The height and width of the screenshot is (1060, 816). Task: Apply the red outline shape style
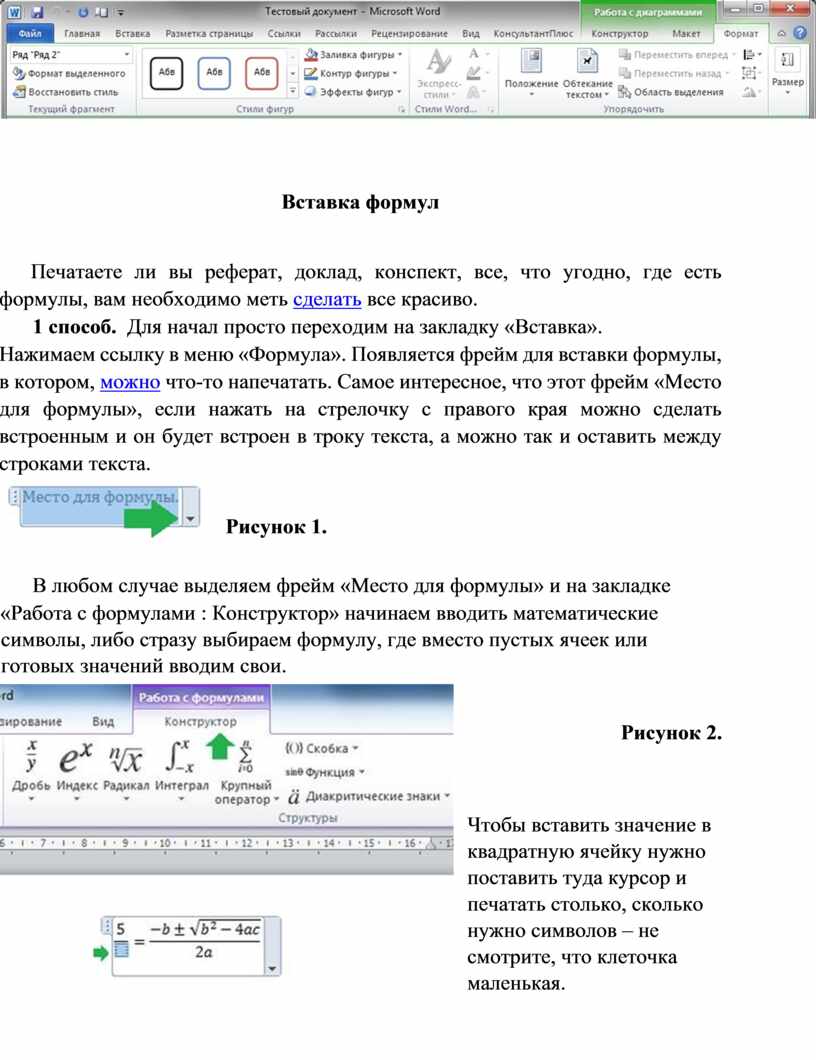click(x=262, y=72)
